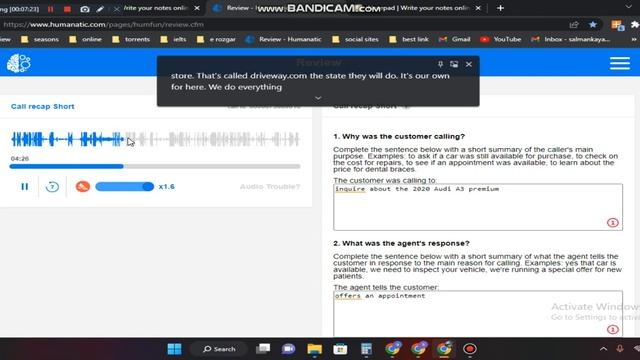Adjust the playback speed slider
640x360 pixels.
(124, 187)
